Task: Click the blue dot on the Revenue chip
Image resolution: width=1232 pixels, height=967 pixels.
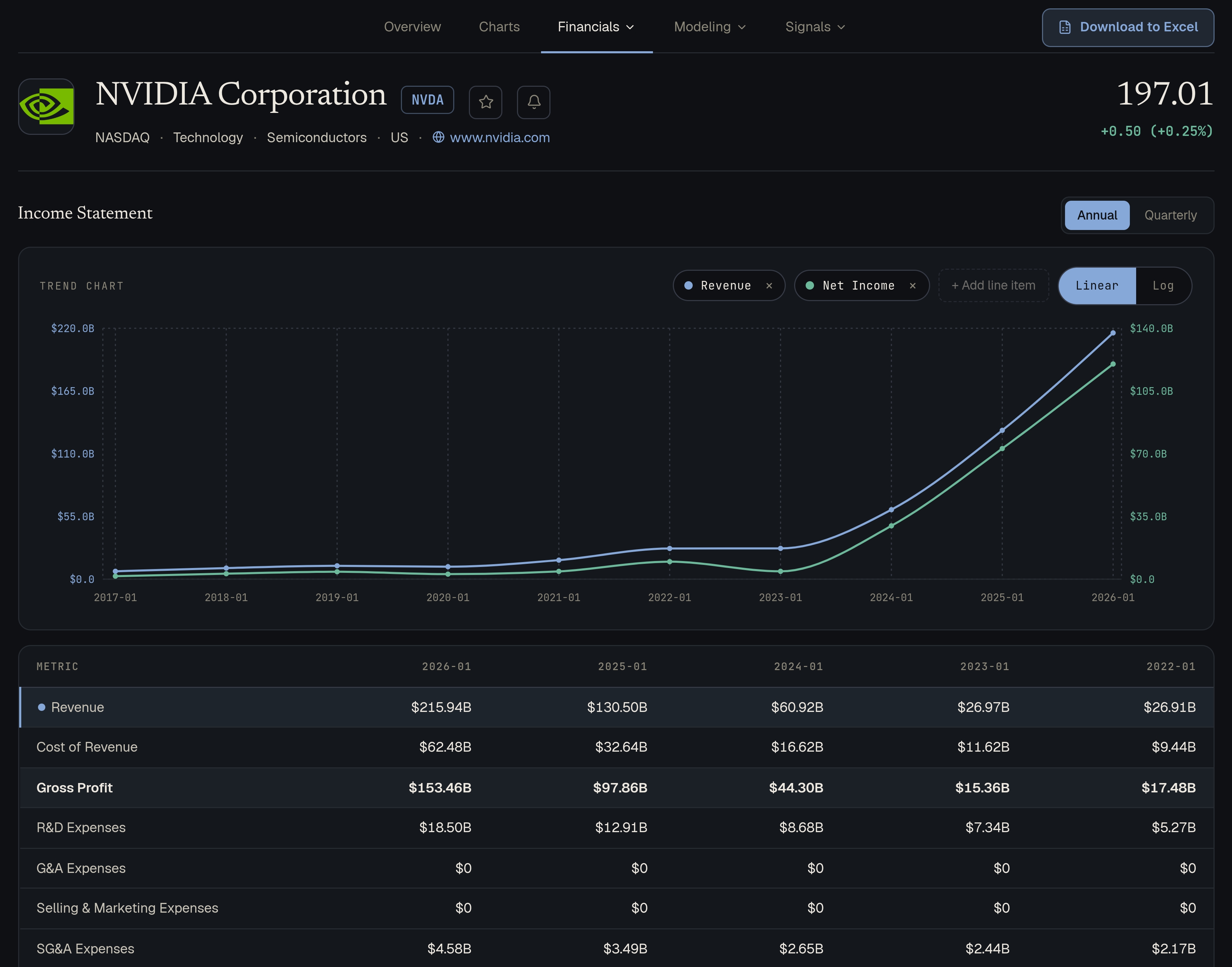Action: [x=688, y=286]
